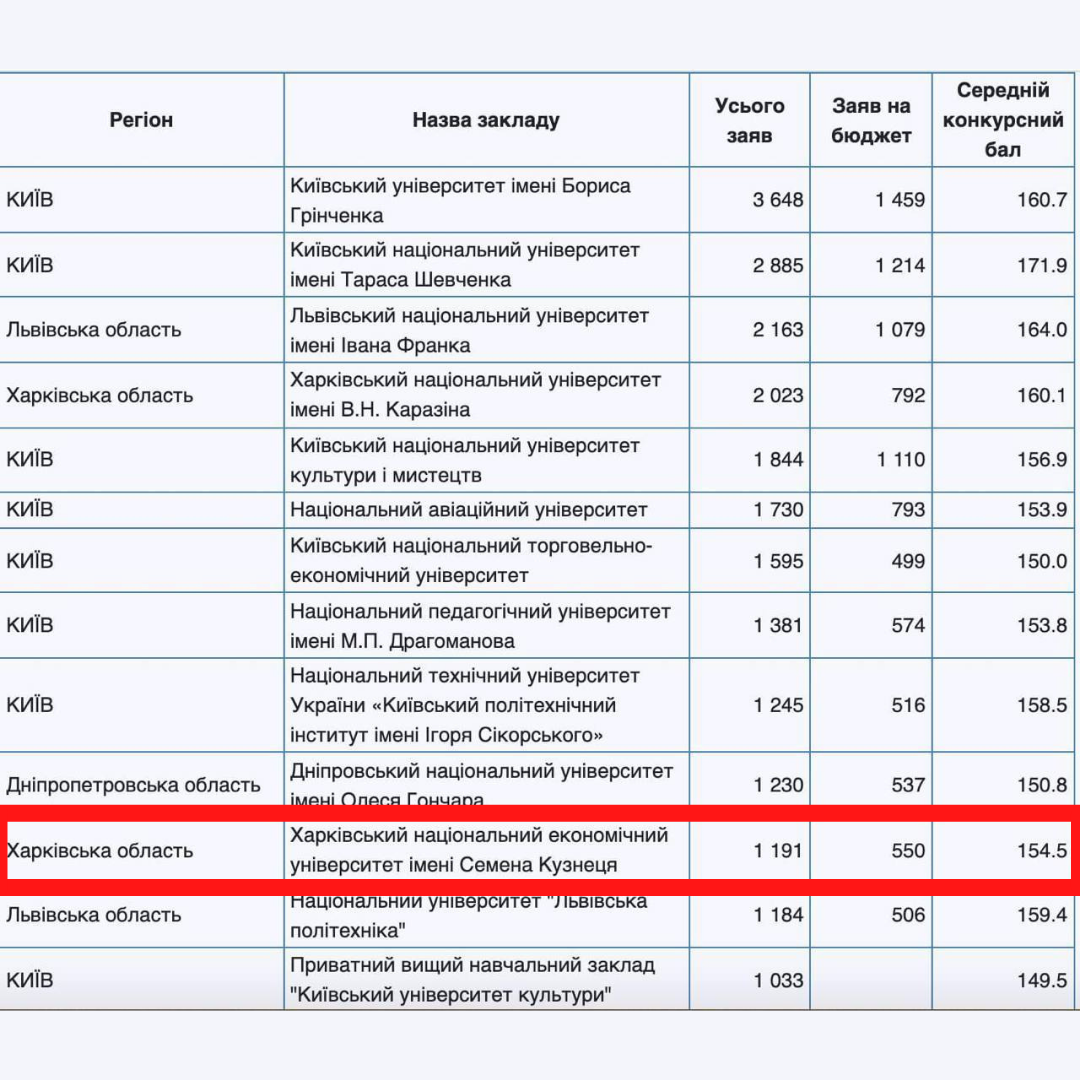Screen dimensions: 1080x1080
Task: Click the 'Заяв на бюджет' column header
Action: 871,120
